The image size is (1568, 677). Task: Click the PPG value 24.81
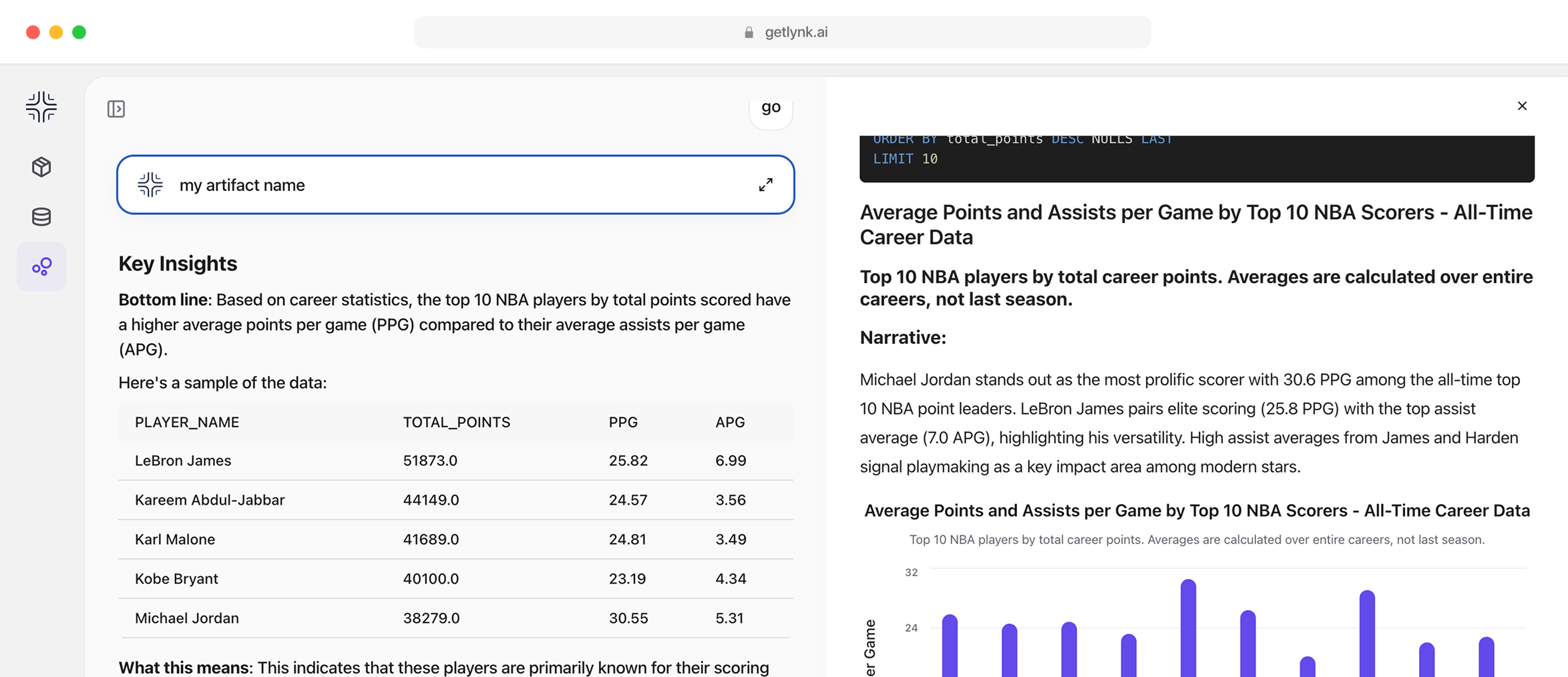(628, 539)
